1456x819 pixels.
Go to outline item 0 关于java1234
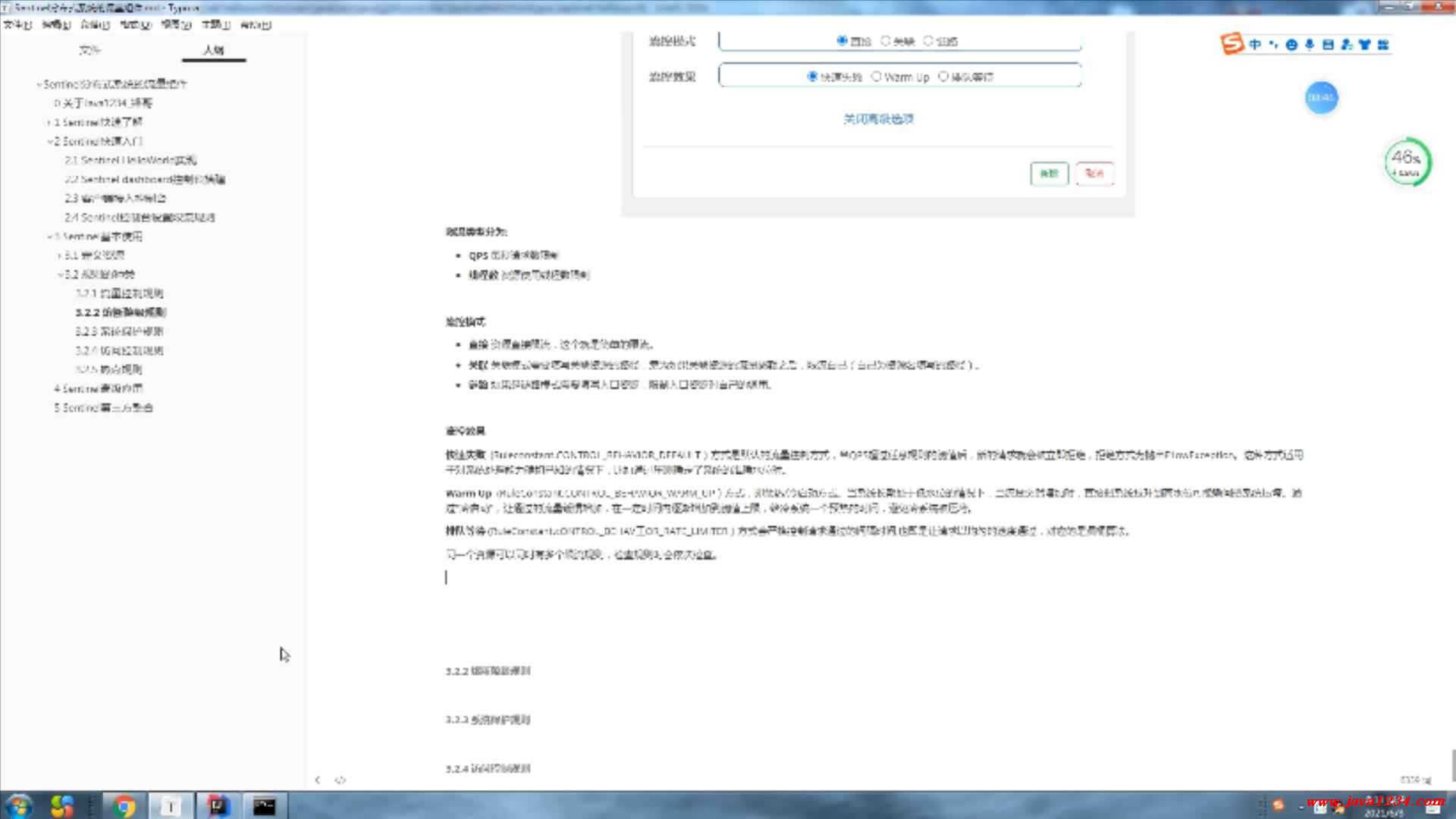[102, 103]
